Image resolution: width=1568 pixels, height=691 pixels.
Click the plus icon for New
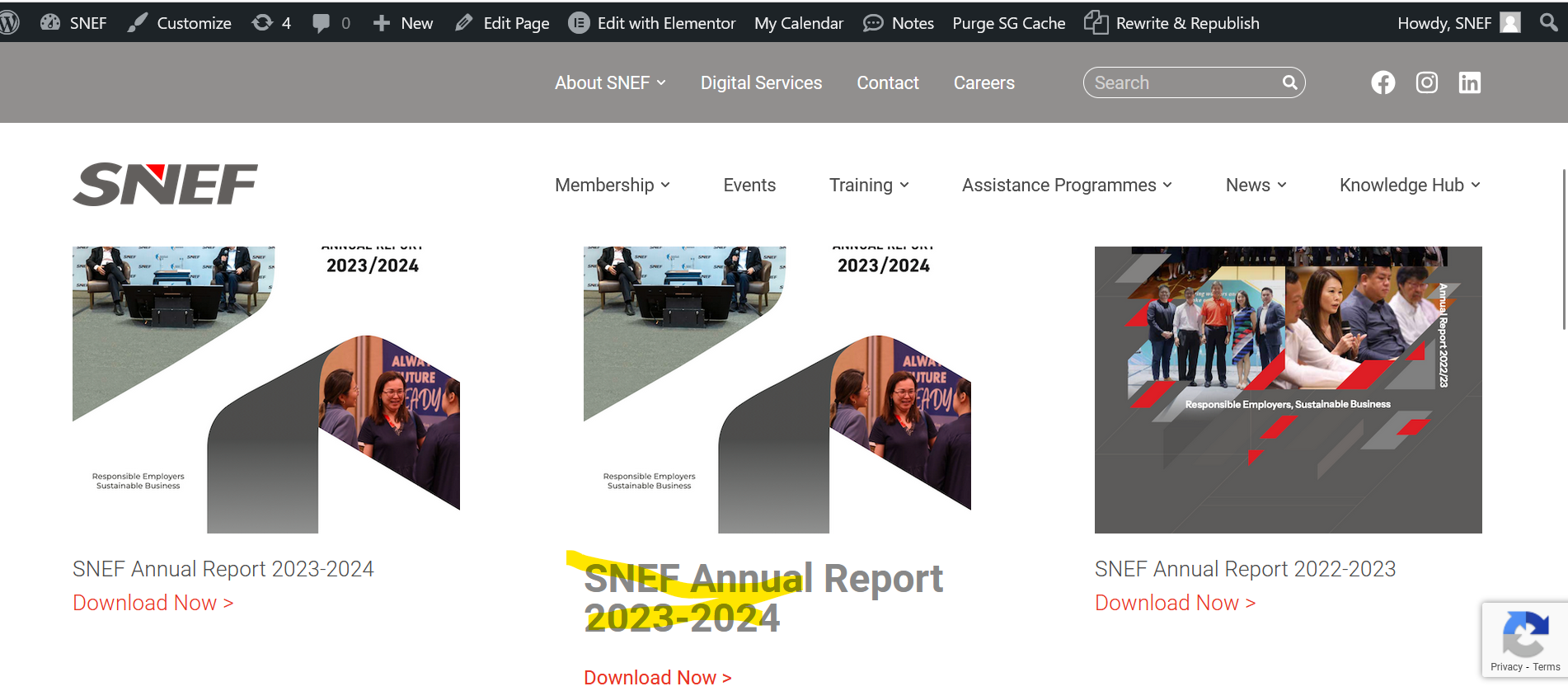pos(381,23)
